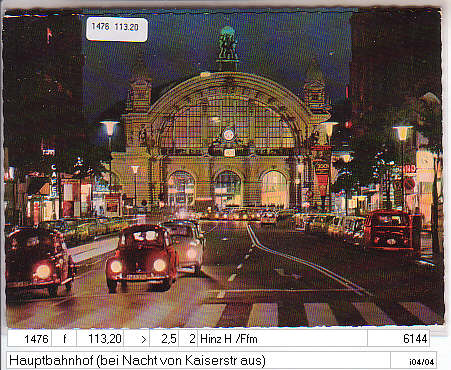Click the 6144 number field

(x=399, y=339)
